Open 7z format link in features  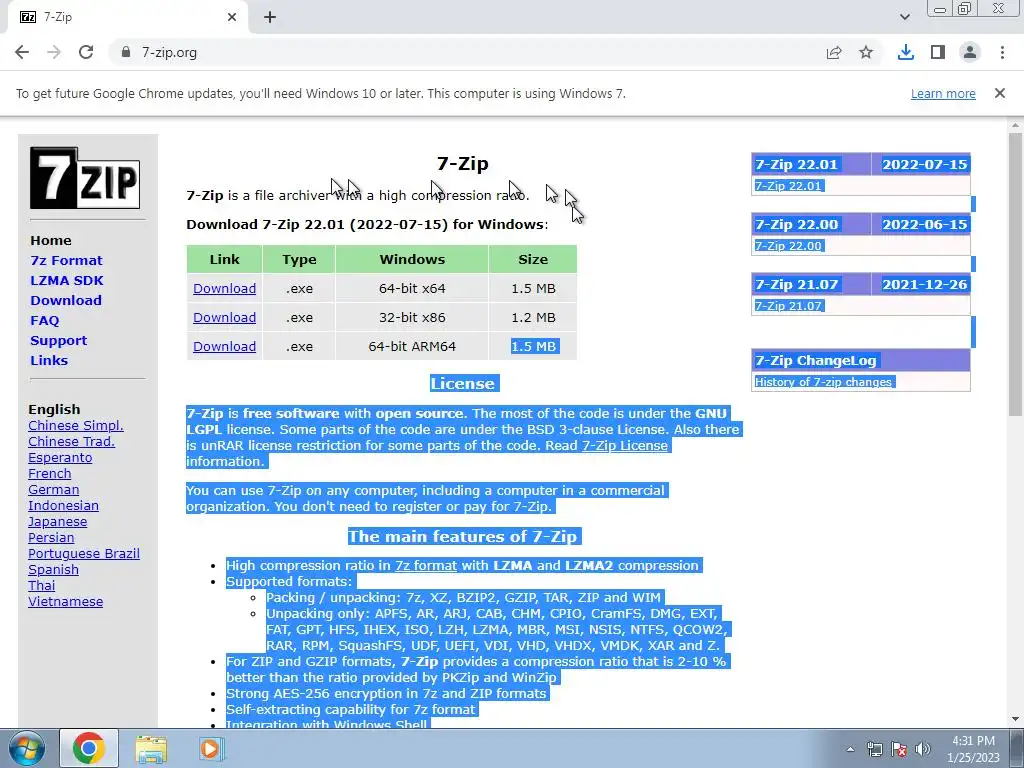[x=426, y=566]
